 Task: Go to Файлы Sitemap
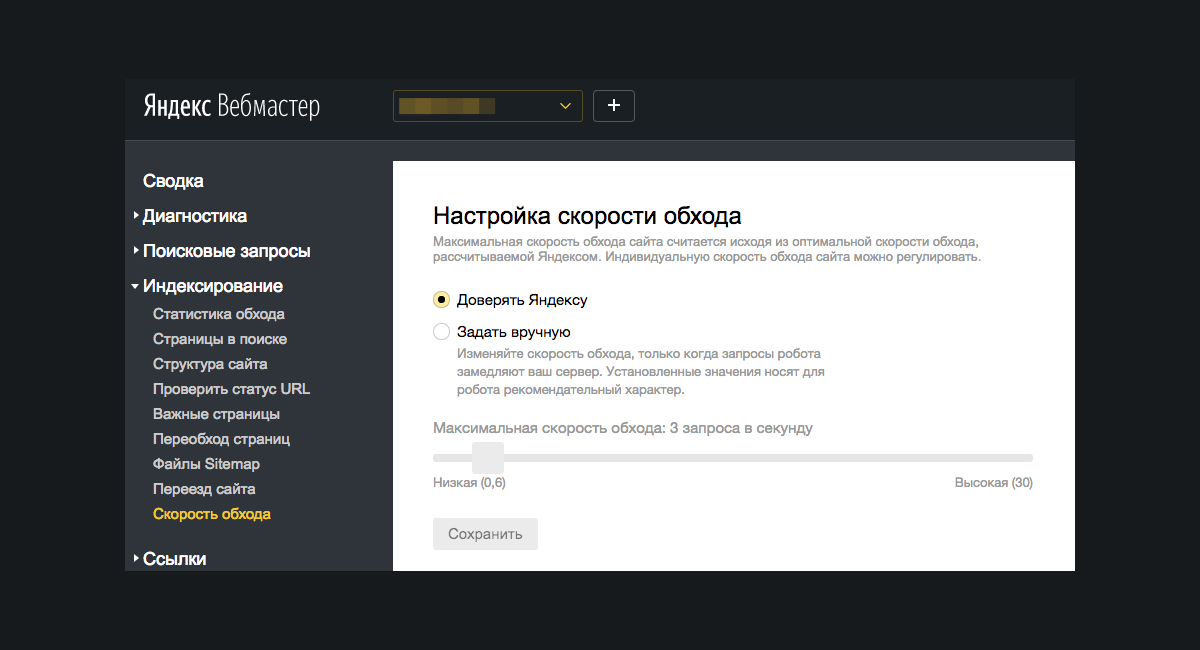click(206, 464)
